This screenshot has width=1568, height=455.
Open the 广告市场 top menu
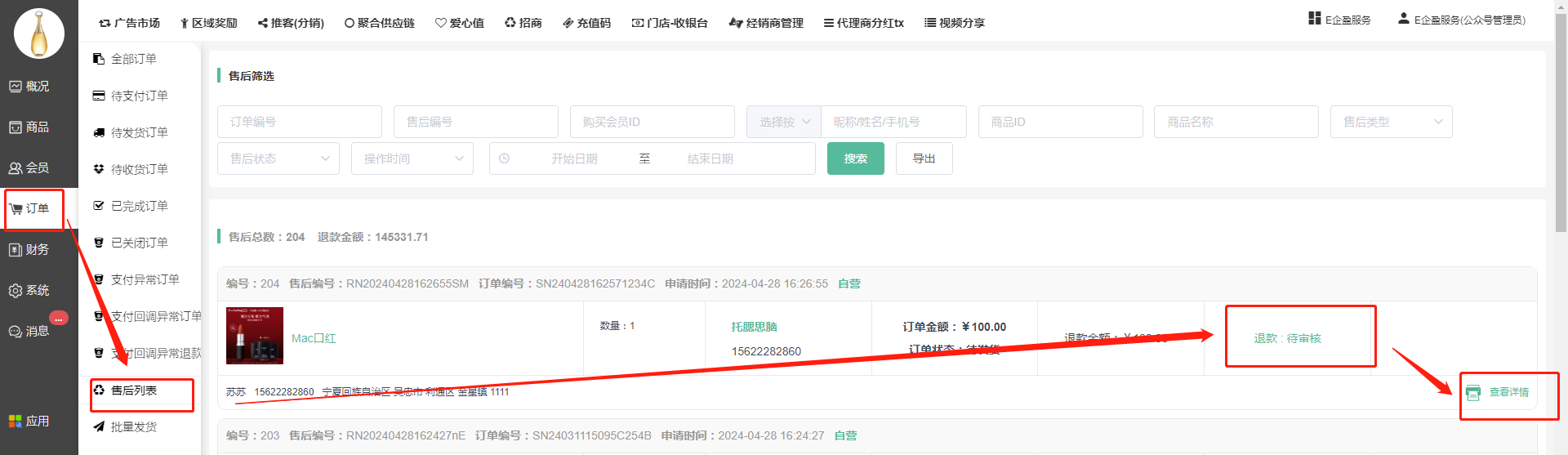tap(129, 23)
